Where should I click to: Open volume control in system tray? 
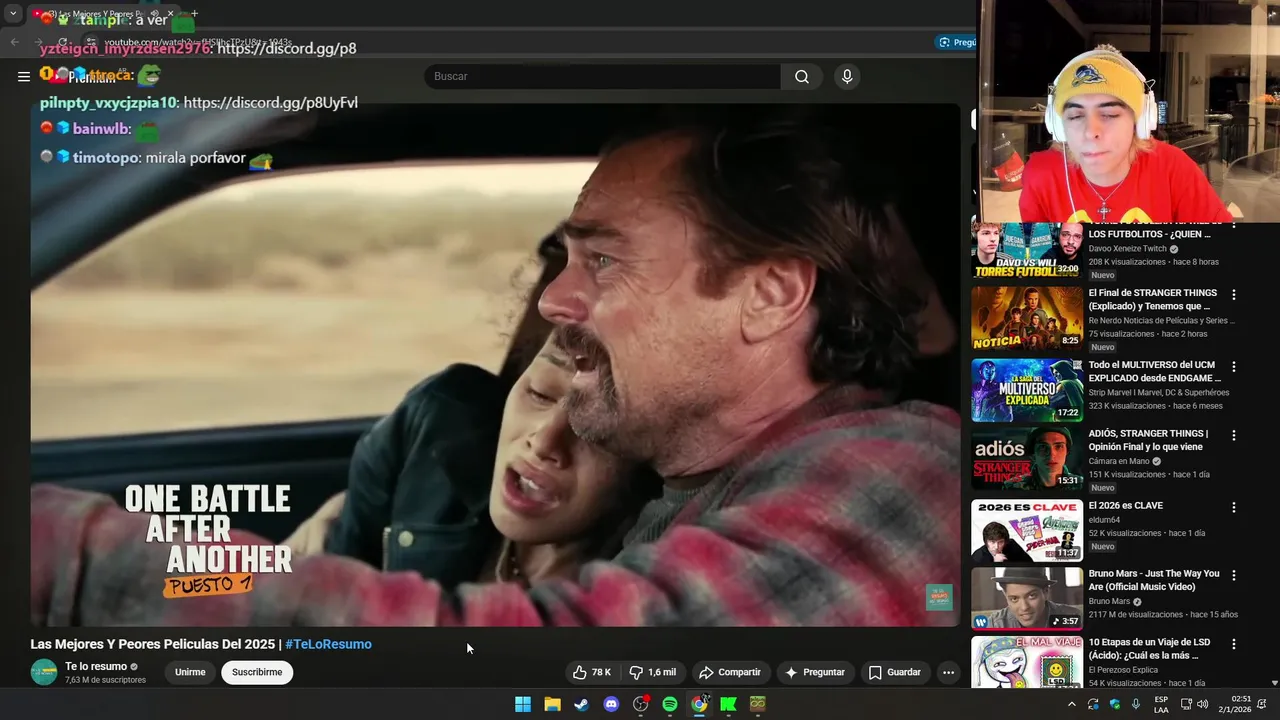(1202, 704)
